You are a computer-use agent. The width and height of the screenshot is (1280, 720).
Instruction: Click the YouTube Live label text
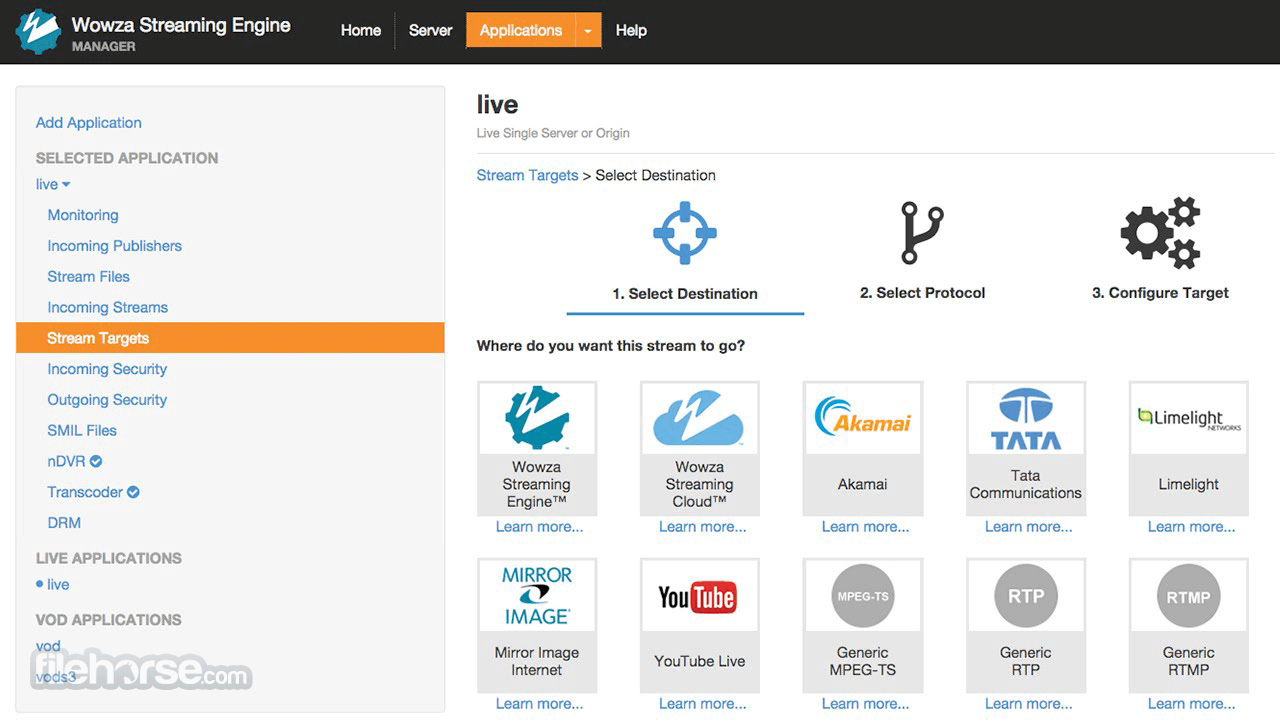pos(700,661)
